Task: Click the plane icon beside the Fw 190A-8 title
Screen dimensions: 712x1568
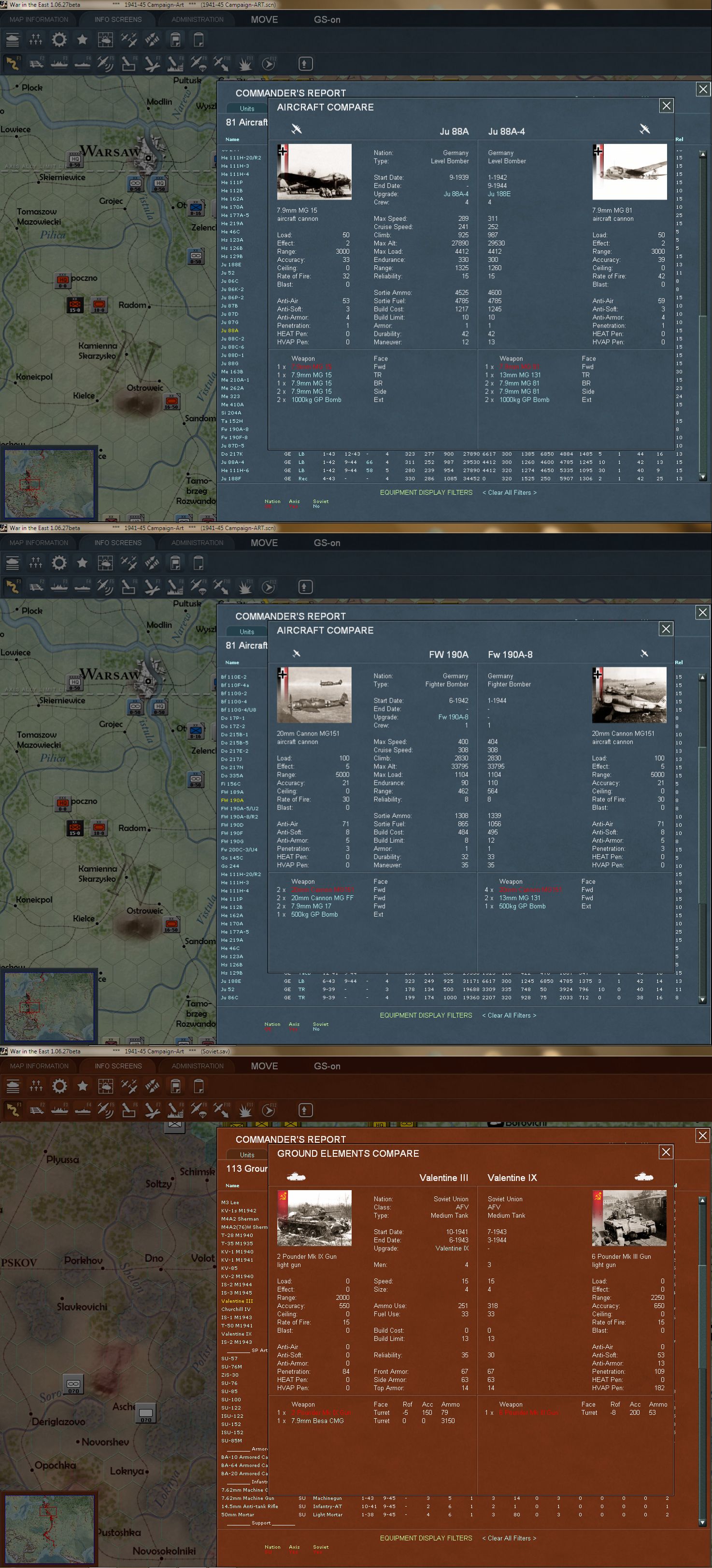Action: pos(644,653)
